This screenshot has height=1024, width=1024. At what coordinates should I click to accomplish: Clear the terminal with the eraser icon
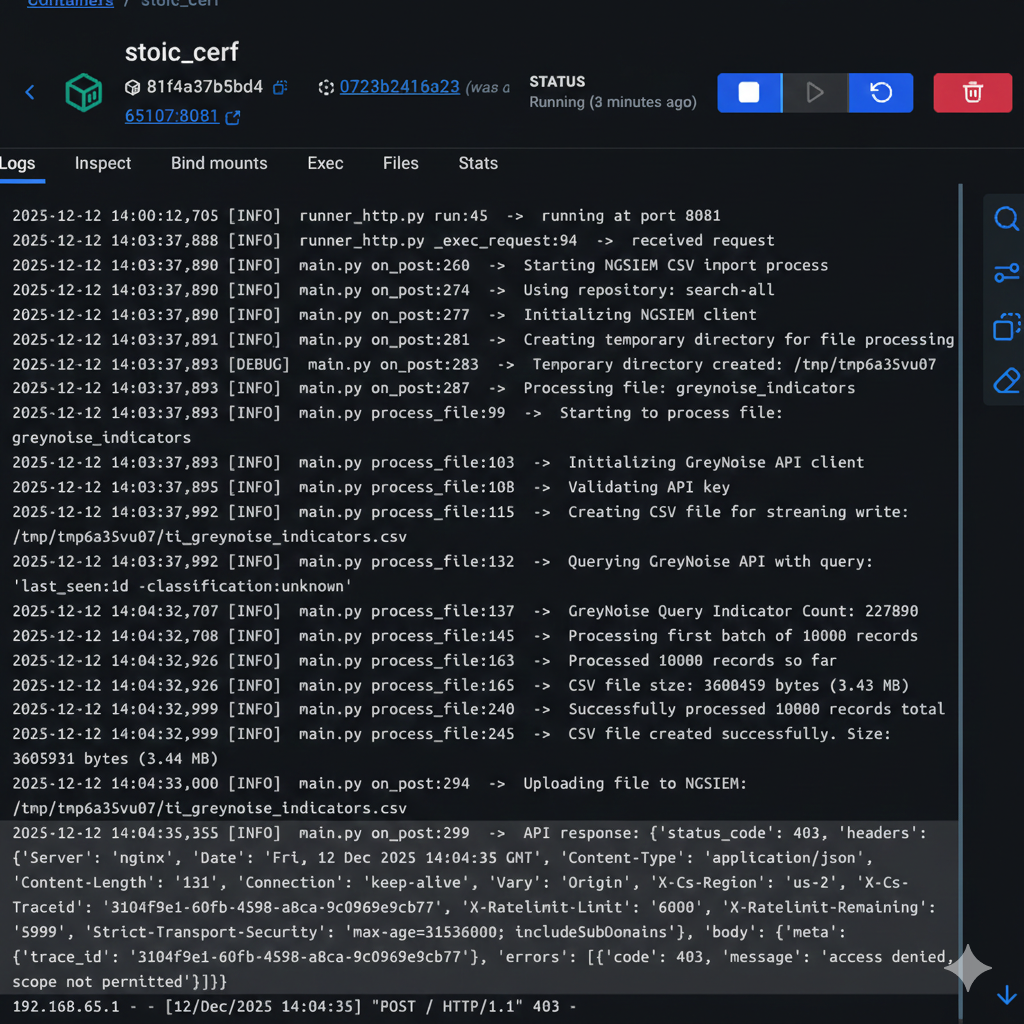[x=1006, y=380]
